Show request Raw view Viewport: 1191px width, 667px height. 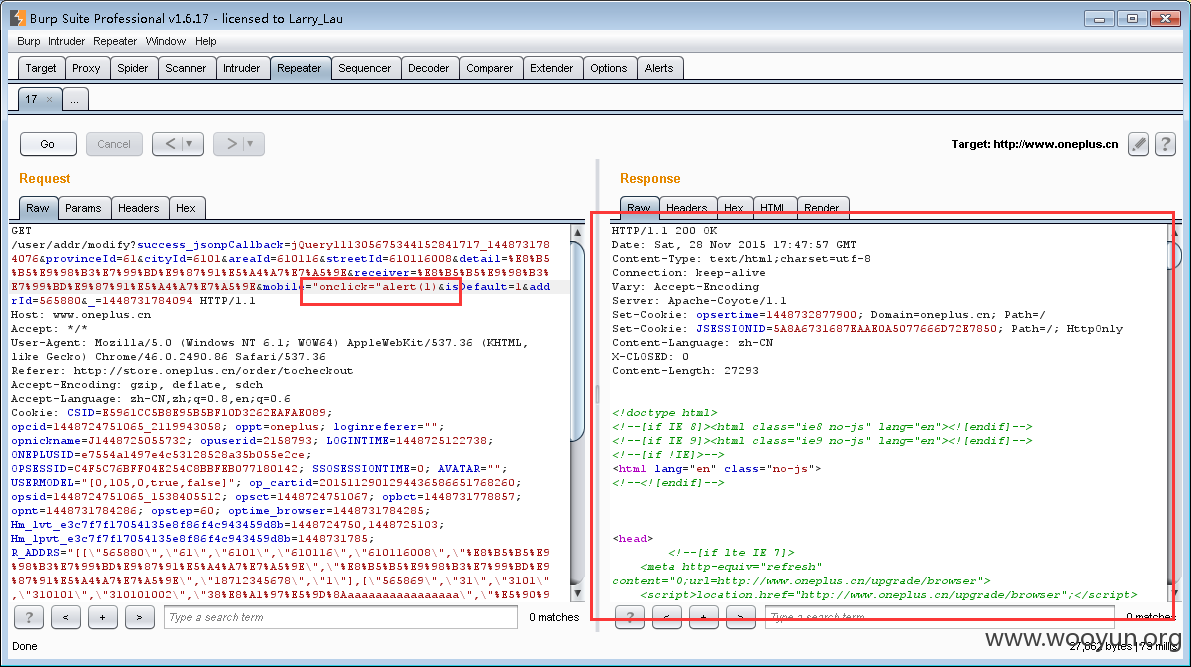point(37,207)
